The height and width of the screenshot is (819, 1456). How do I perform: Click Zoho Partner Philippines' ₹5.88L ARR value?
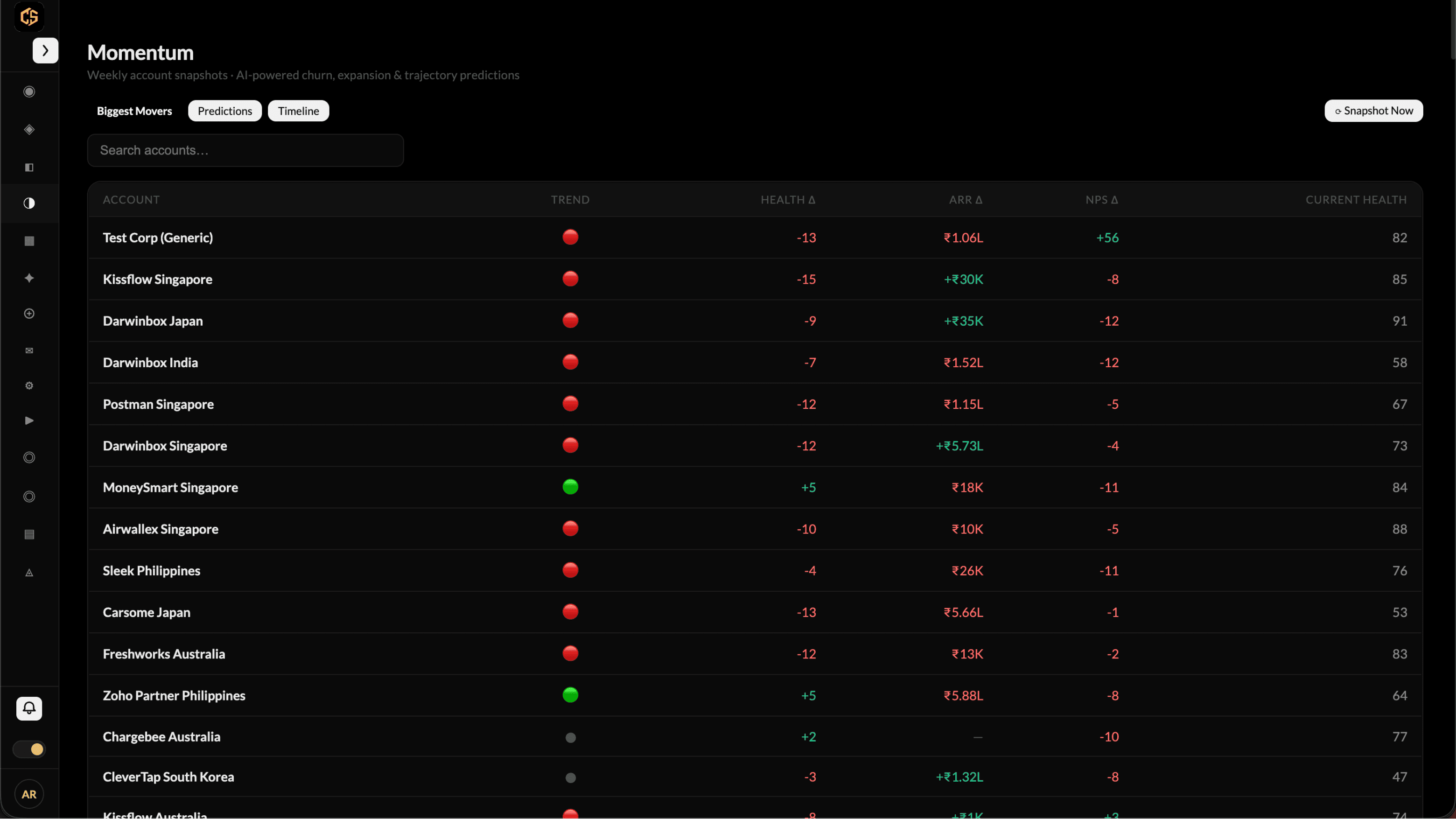[x=964, y=696]
